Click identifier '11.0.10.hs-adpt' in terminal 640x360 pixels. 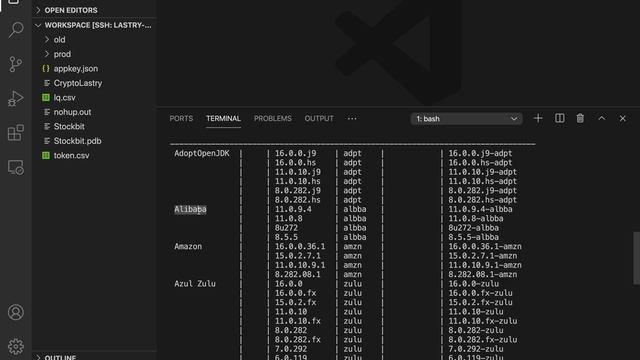(483, 181)
